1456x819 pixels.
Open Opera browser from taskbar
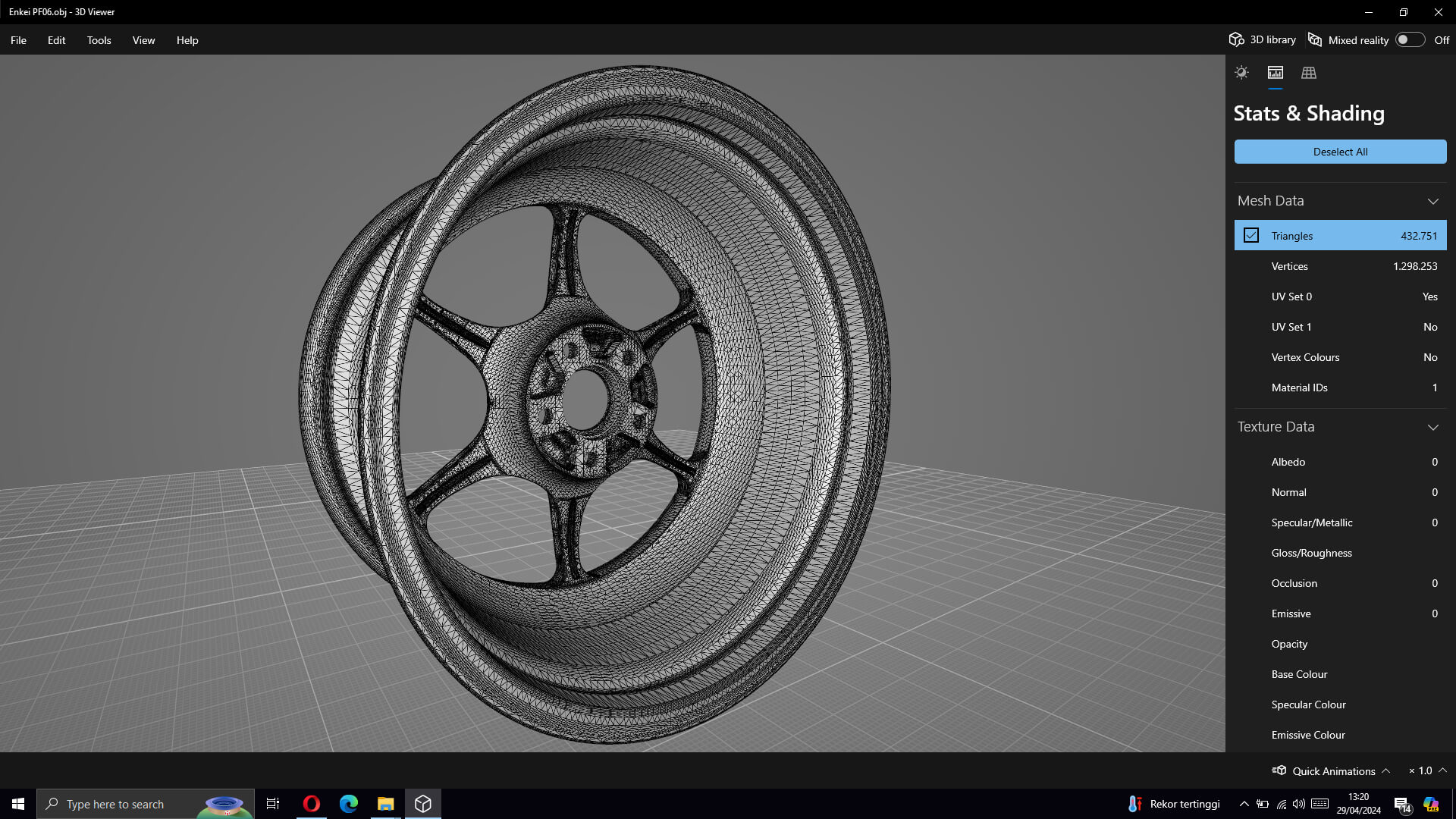point(311,804)
